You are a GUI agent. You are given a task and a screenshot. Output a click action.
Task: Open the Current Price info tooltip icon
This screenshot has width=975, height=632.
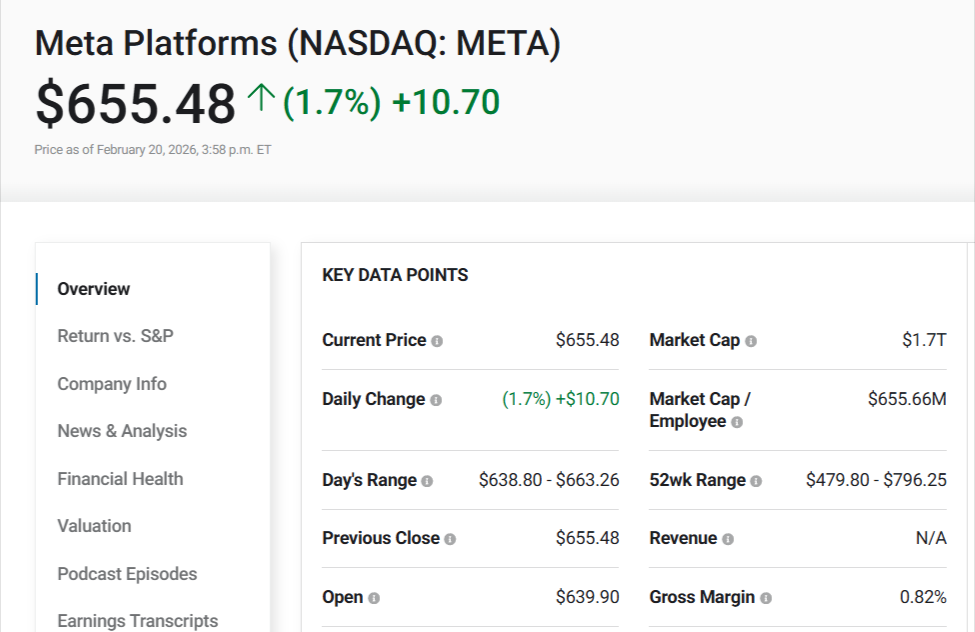438,340
